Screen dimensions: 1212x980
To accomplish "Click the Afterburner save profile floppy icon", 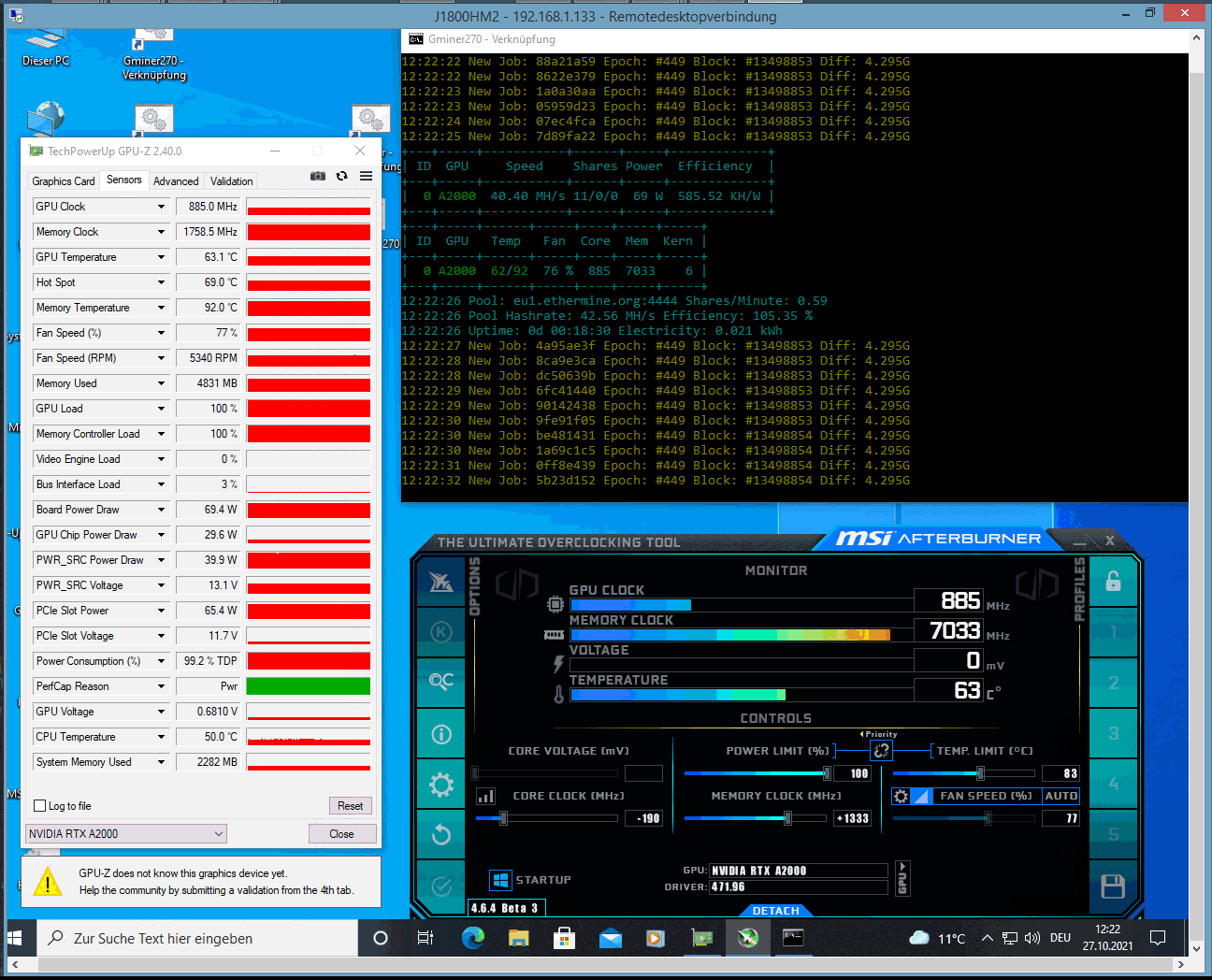I will (x=1113, y=886).
